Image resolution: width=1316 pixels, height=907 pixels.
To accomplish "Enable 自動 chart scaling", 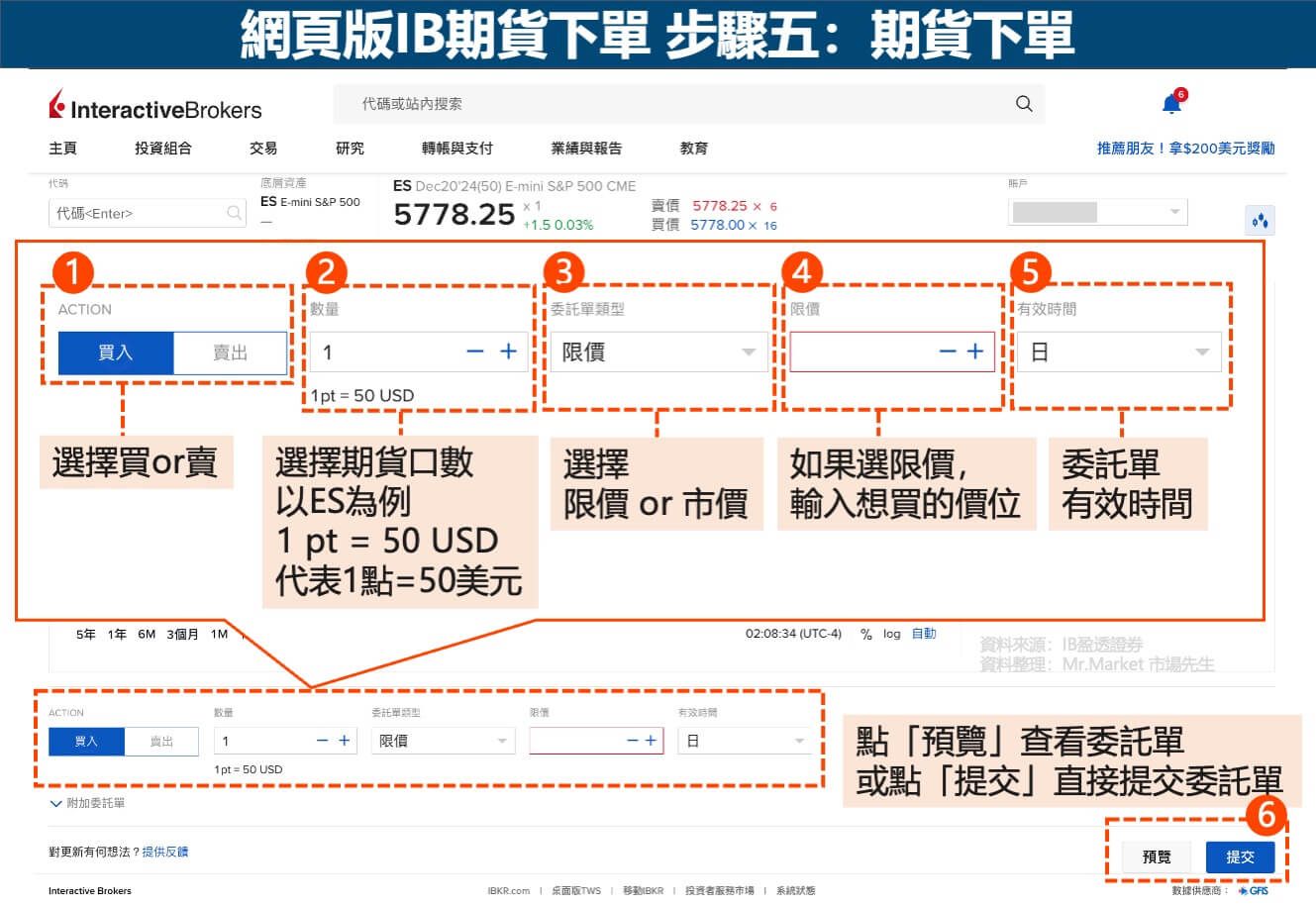I will point(924,634).
